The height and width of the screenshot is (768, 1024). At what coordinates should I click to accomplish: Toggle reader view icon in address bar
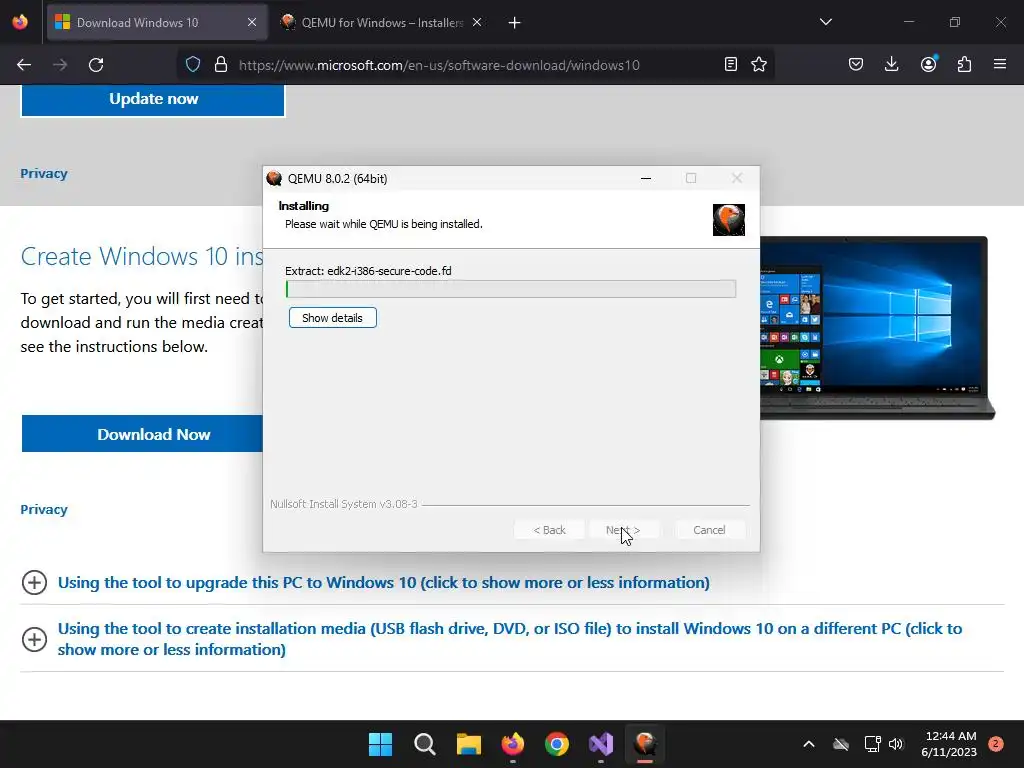[731, 64]
